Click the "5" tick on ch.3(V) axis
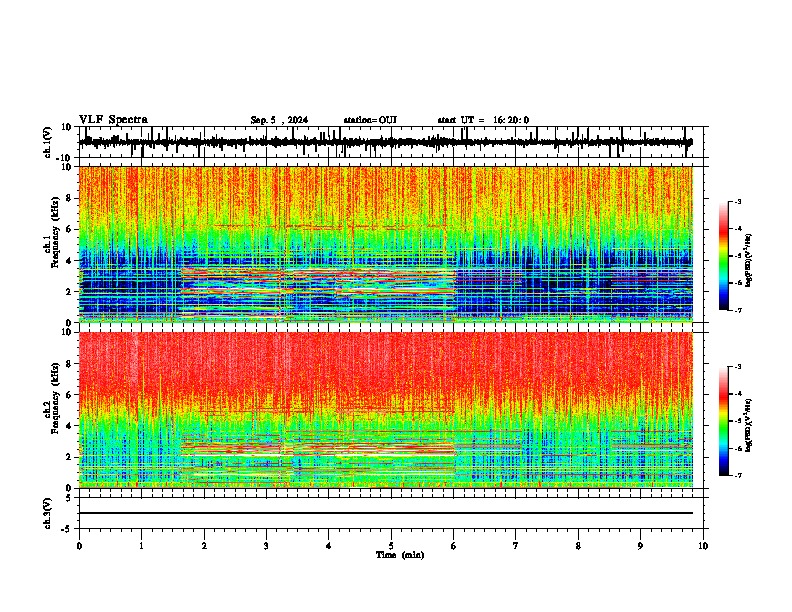Image resolution: width=792 pixels, height=612 pixels. 70,497
